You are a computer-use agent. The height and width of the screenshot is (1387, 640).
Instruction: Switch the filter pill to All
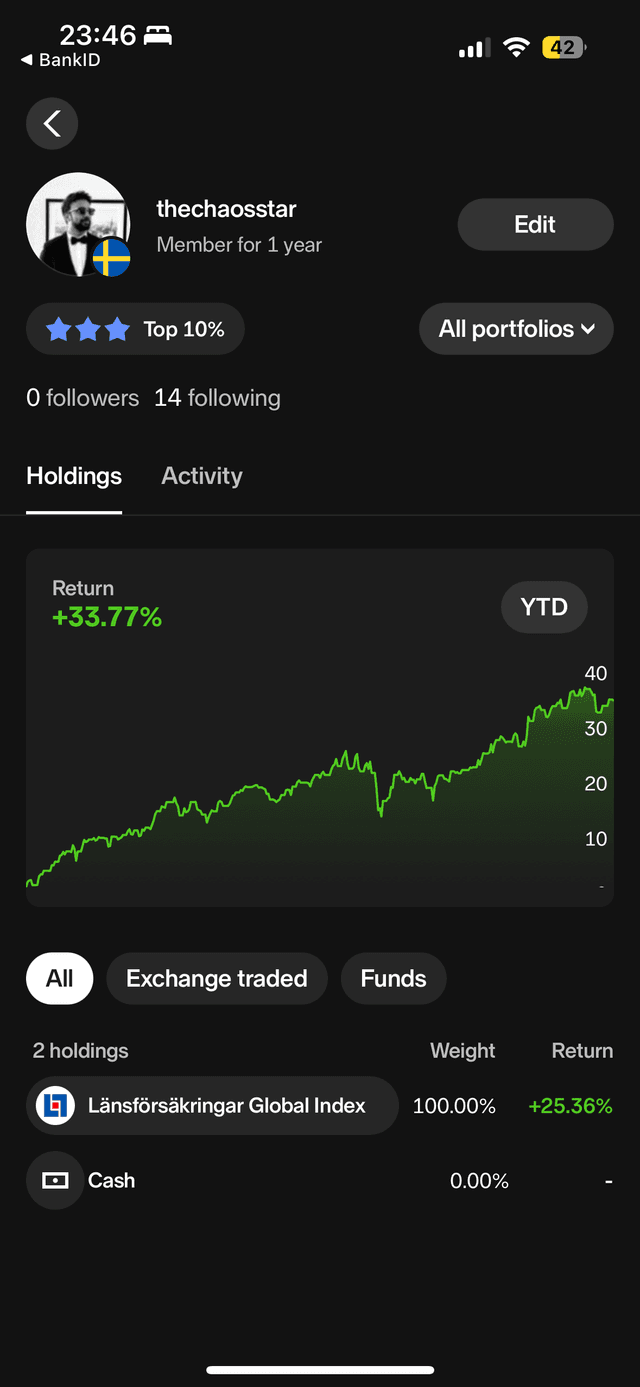coord(59,978)
